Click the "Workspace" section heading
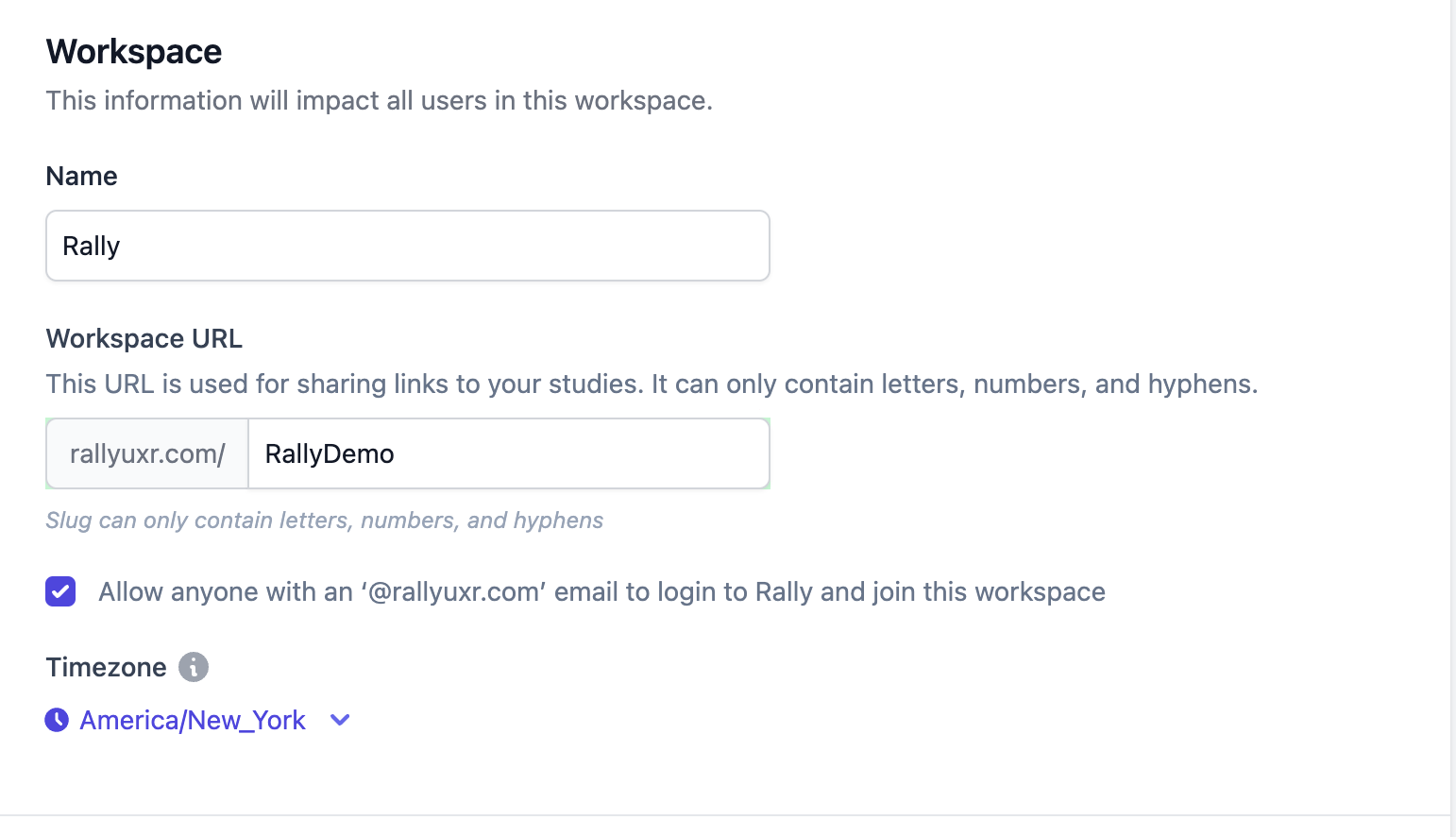This screenshot has width=1456, height=837. click(134, 52)
